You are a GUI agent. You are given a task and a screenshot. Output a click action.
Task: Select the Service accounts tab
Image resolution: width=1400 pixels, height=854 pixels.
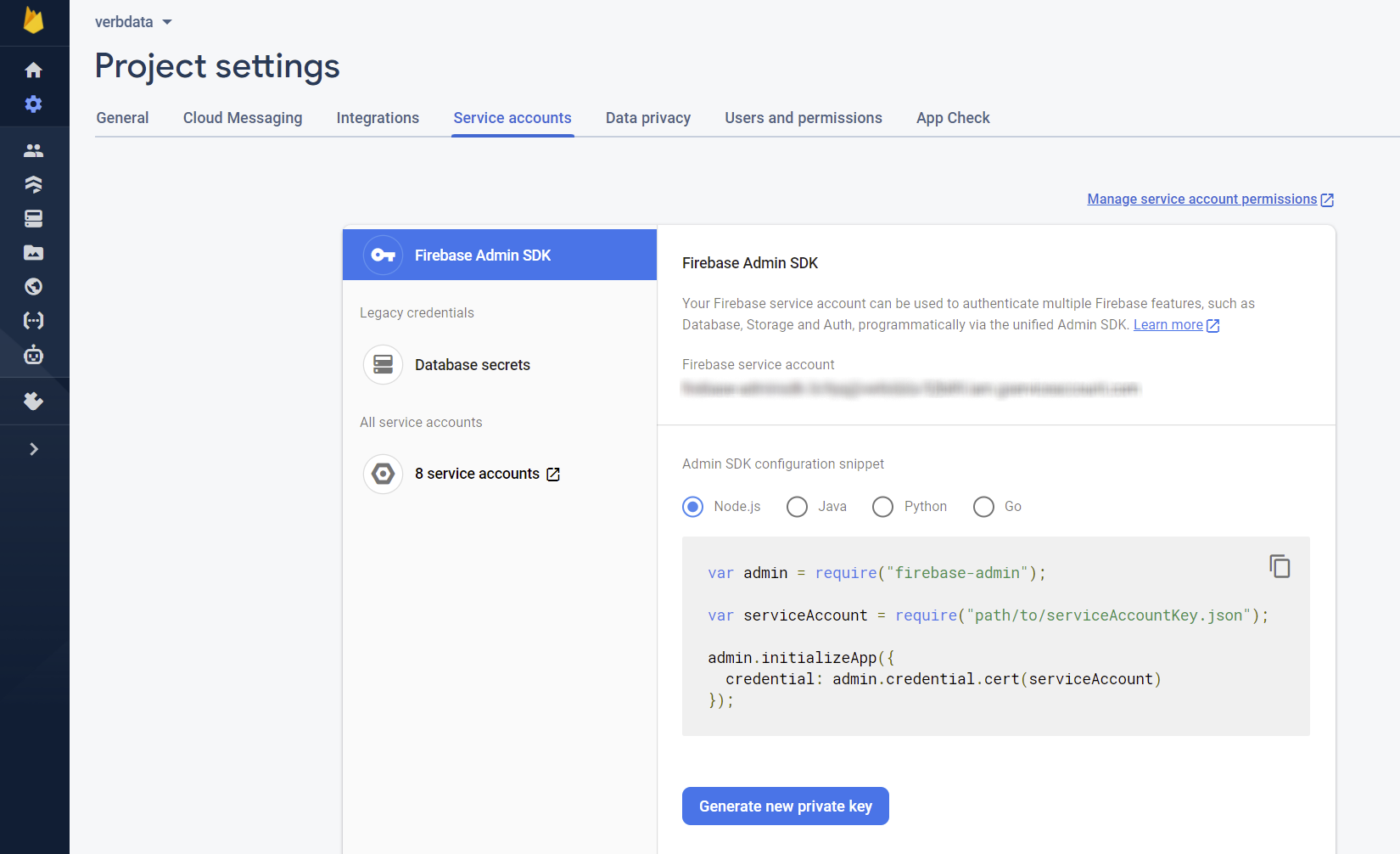click(512, 118)
